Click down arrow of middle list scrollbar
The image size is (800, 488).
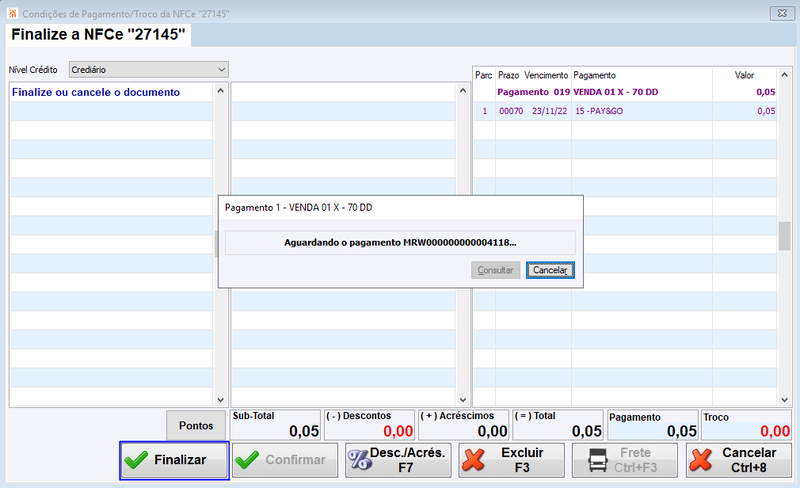tap(463, 400)
